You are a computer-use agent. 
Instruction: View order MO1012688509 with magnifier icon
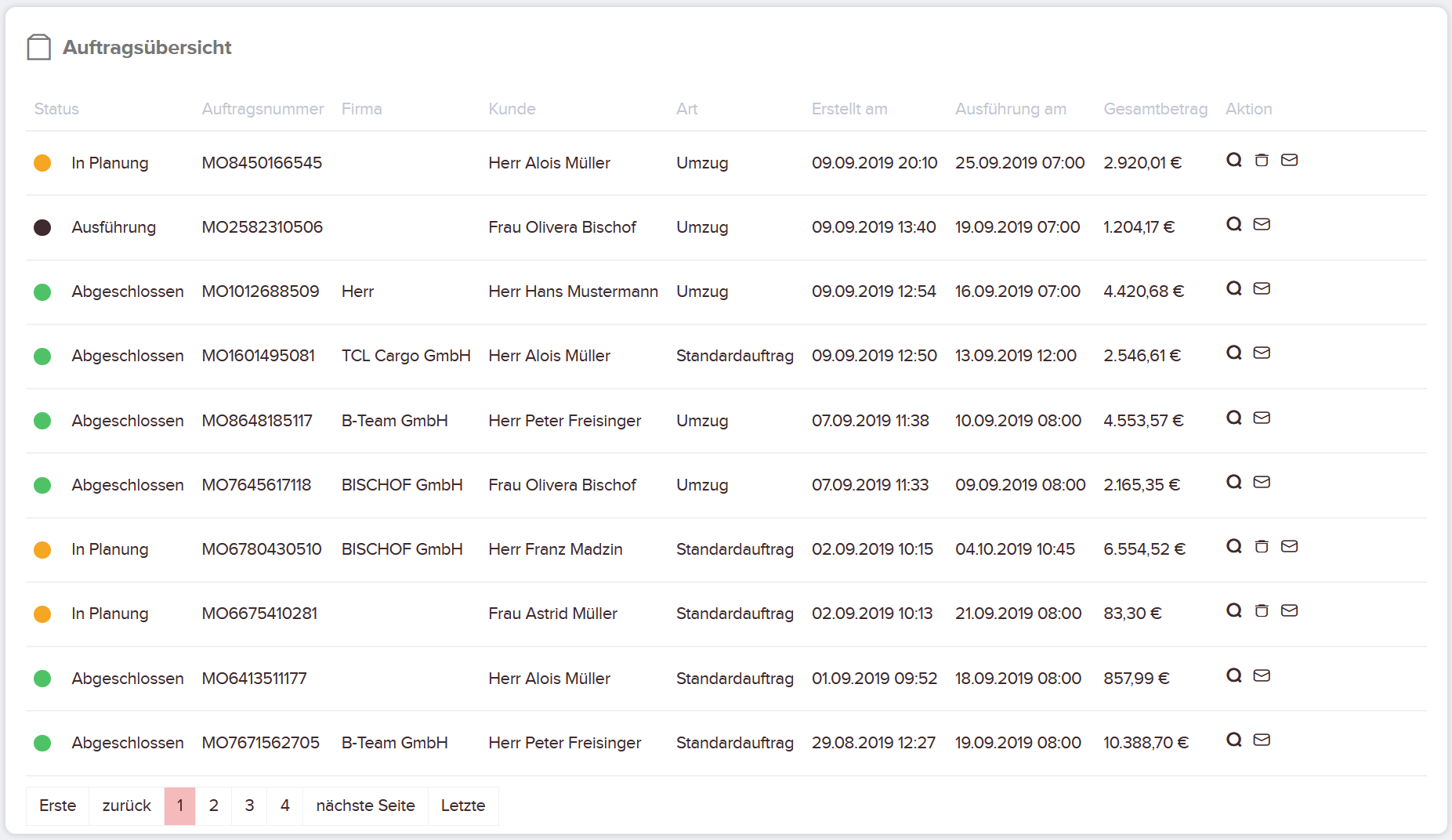[1234, 288]
